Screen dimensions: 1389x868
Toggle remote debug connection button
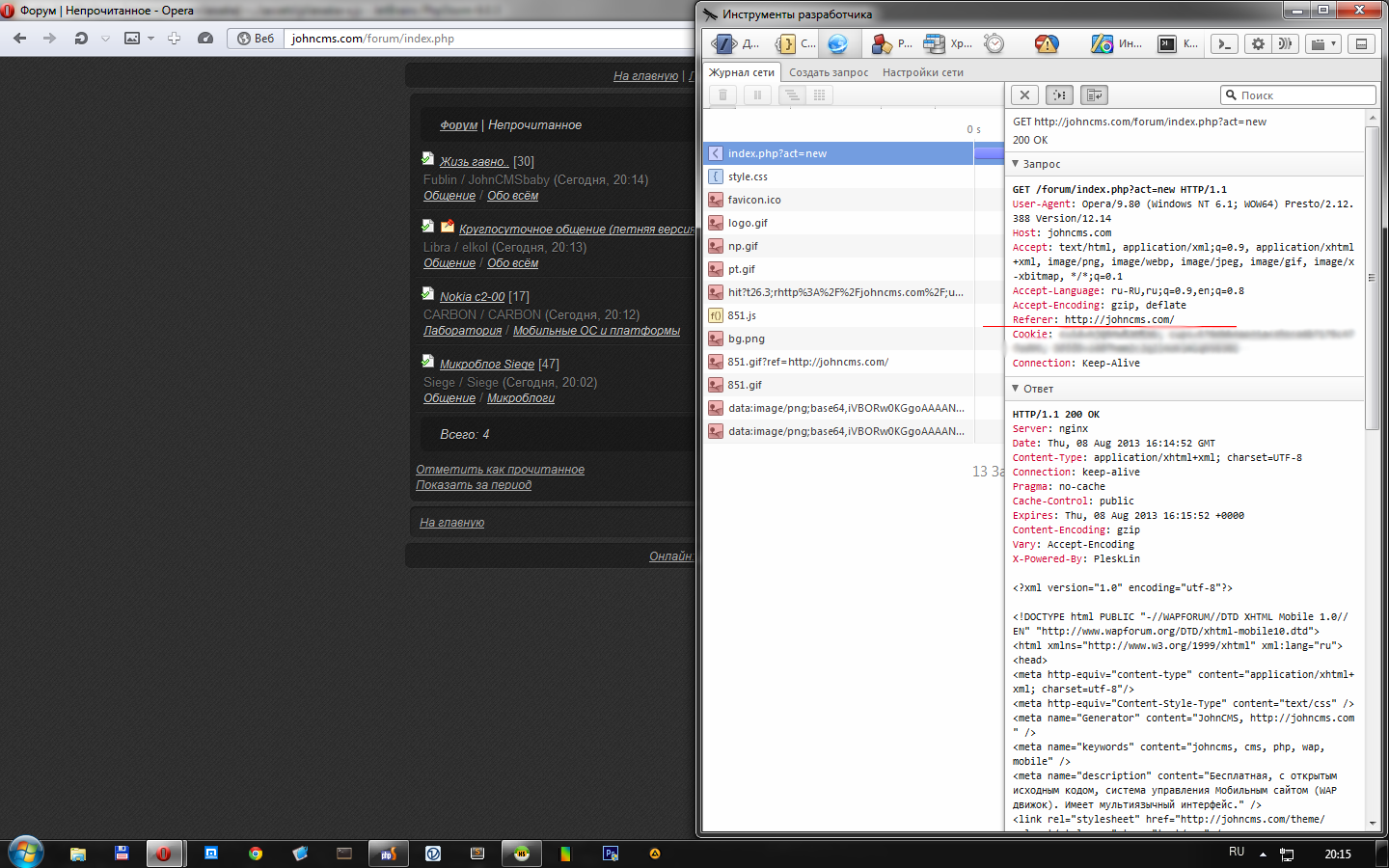coord(1284,43)
